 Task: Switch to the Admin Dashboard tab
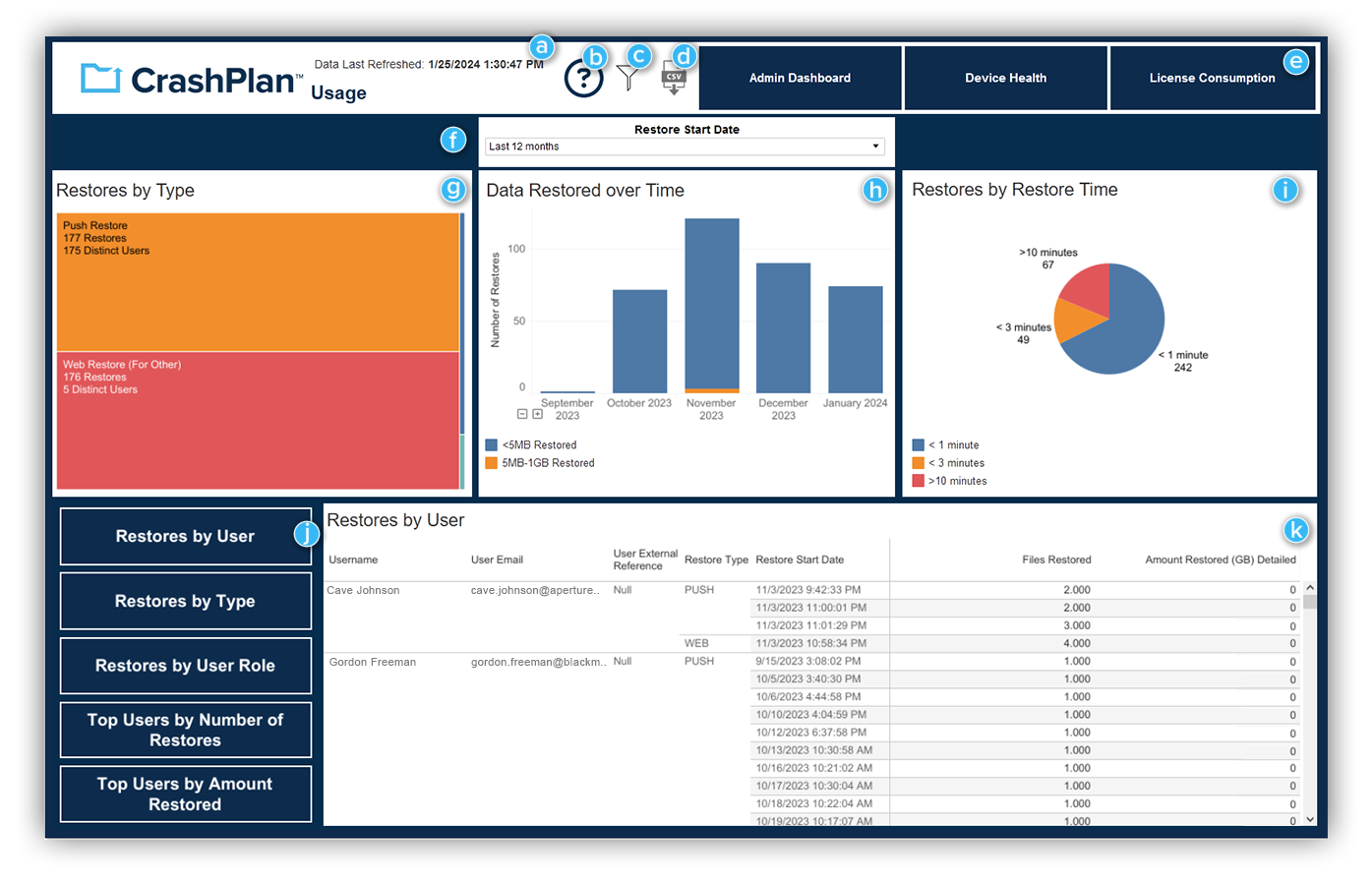(800, 78)
